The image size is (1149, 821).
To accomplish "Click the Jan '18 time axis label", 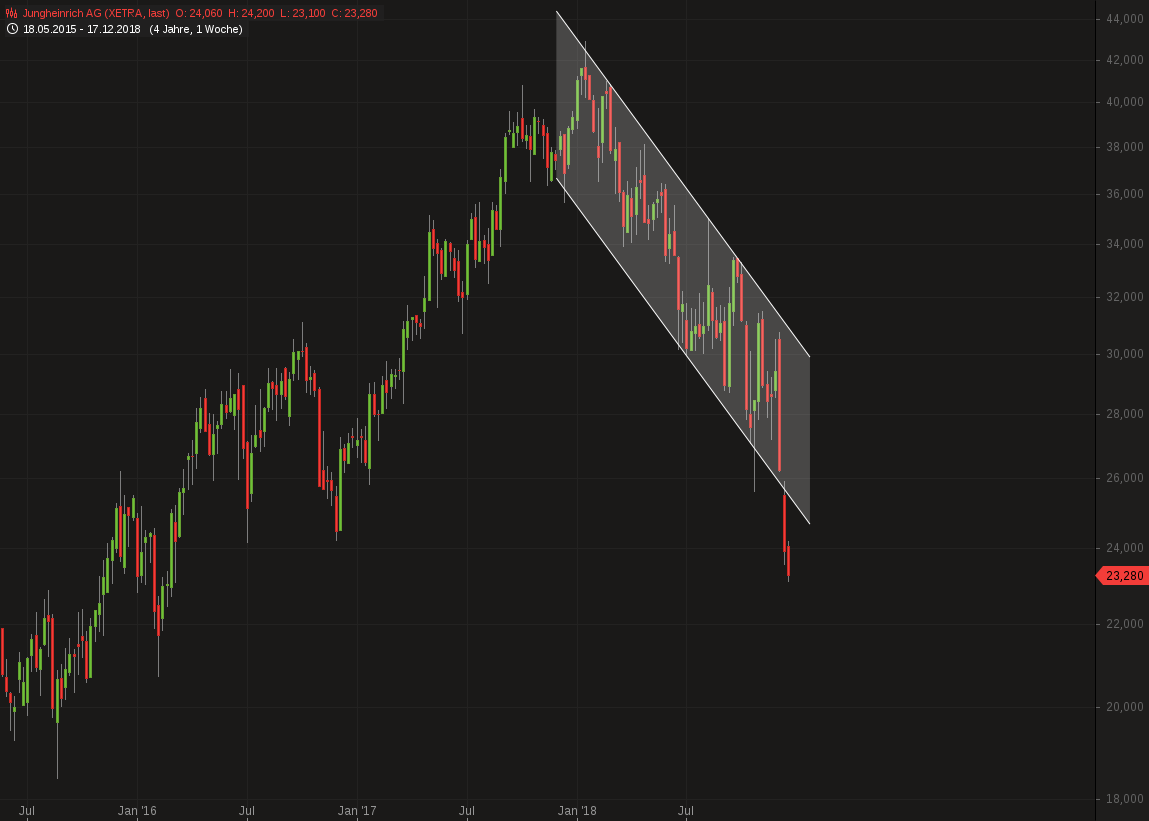I will pyautogui.click(x=577, y=811).
